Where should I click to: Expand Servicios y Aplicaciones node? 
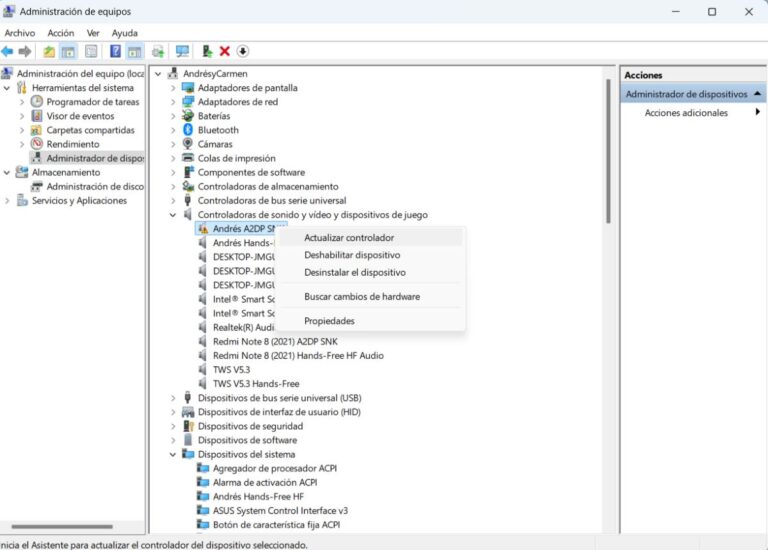click(8, 200)
